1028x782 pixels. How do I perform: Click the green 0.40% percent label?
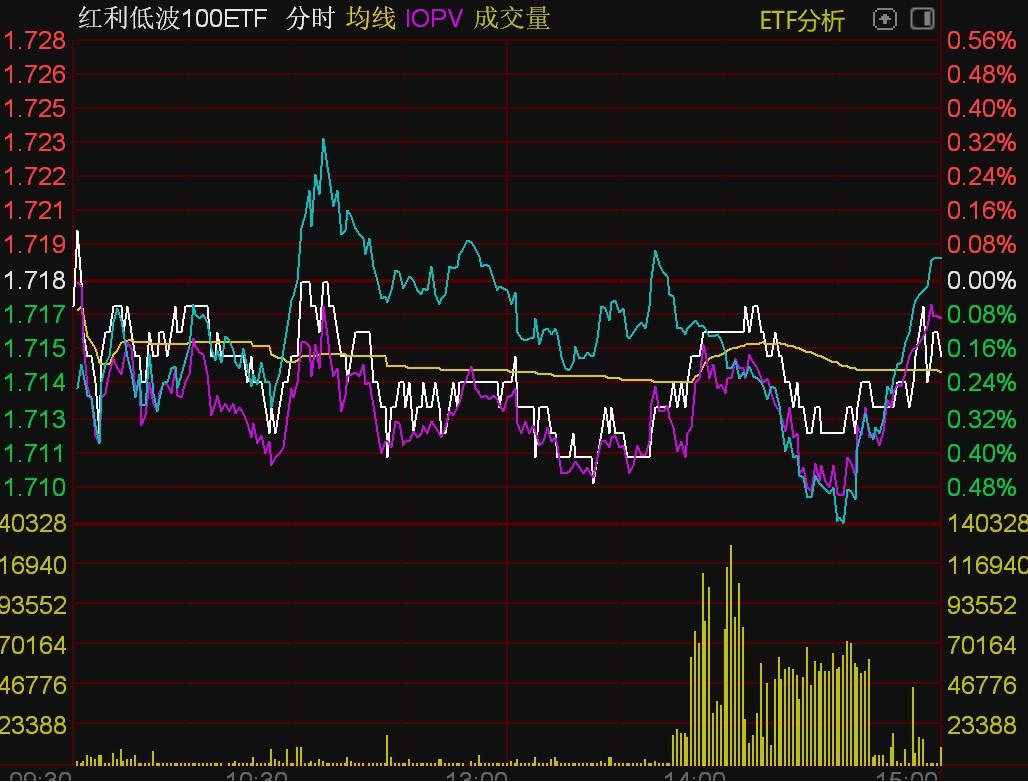[x=981, y=453]
